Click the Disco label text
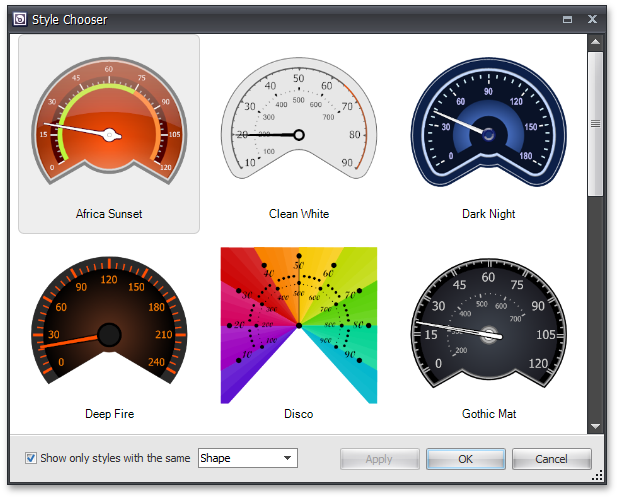The width and height of the screenshot is (620, 500). pos(298,414)
